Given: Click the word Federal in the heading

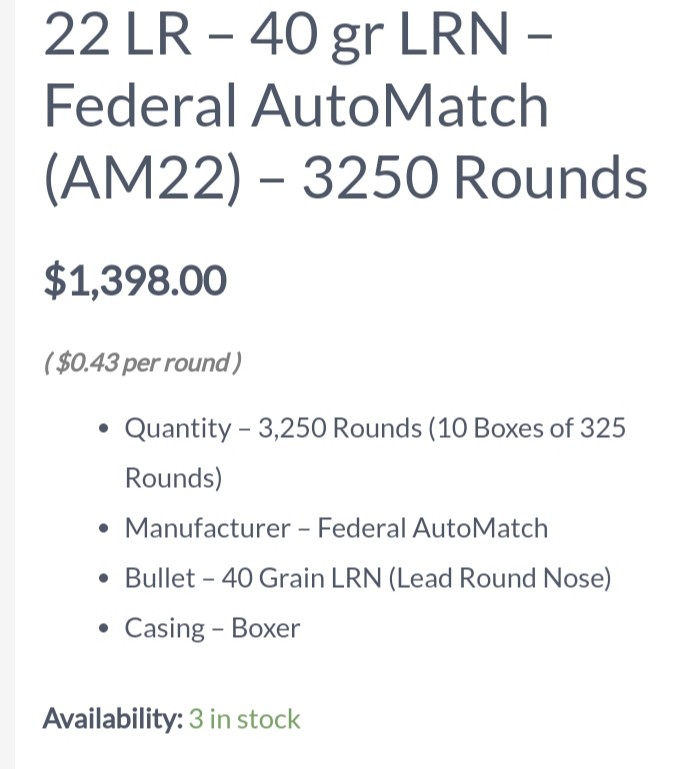Looking at the screenshot, I should pyautogui.click(x=141, y=106).
